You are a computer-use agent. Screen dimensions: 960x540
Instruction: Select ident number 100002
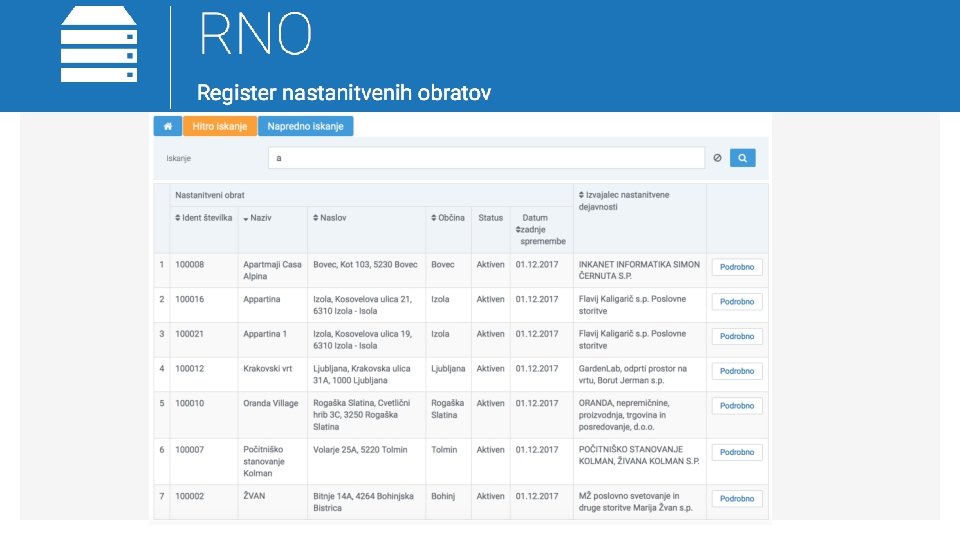point(190,497)
